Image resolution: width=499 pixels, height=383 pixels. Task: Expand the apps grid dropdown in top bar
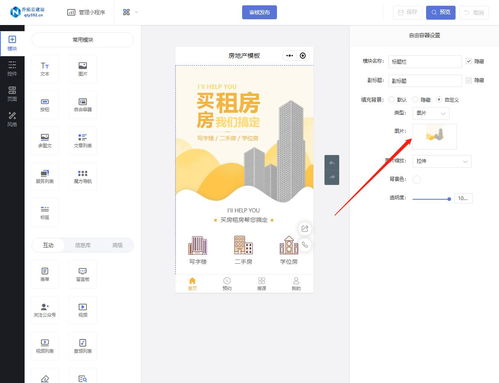[130, 12]
